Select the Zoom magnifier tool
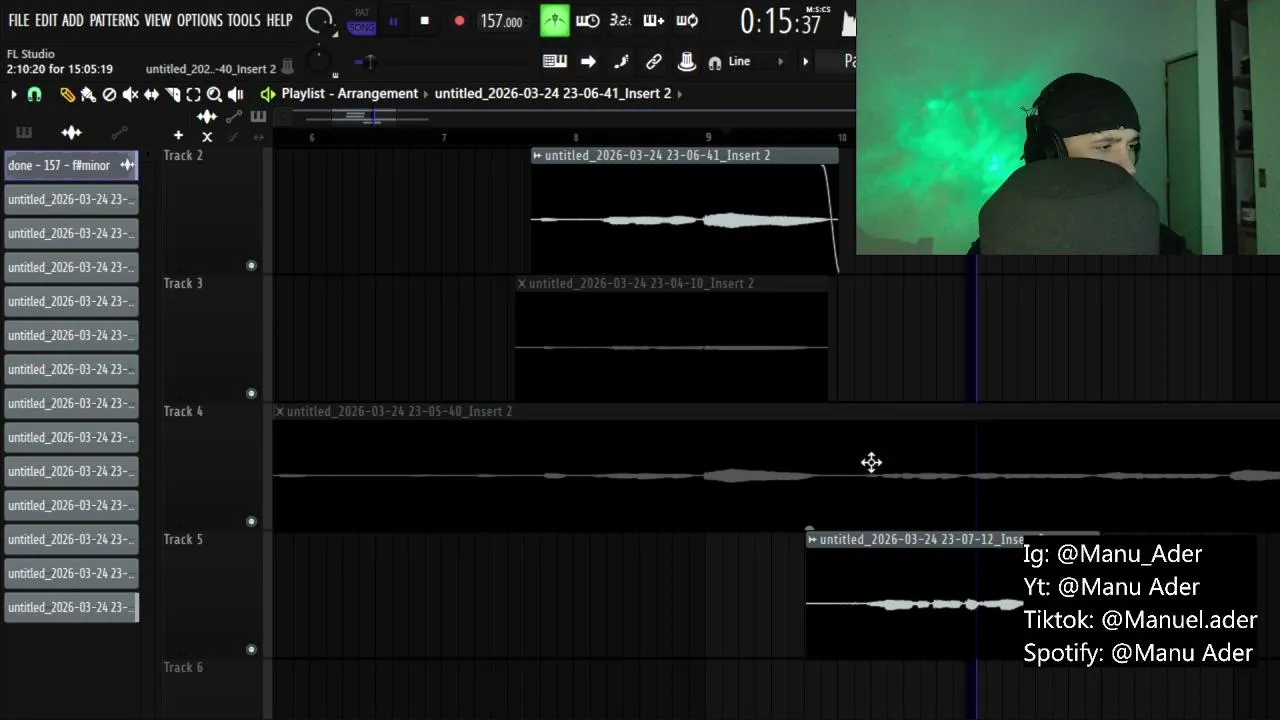 [214, 94]
